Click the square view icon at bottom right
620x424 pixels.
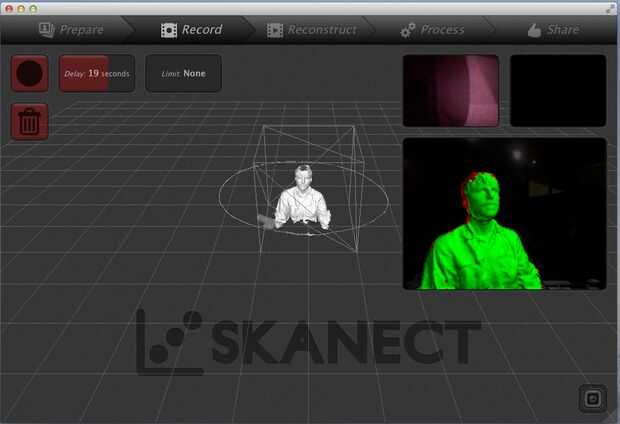tap(592, 398)
